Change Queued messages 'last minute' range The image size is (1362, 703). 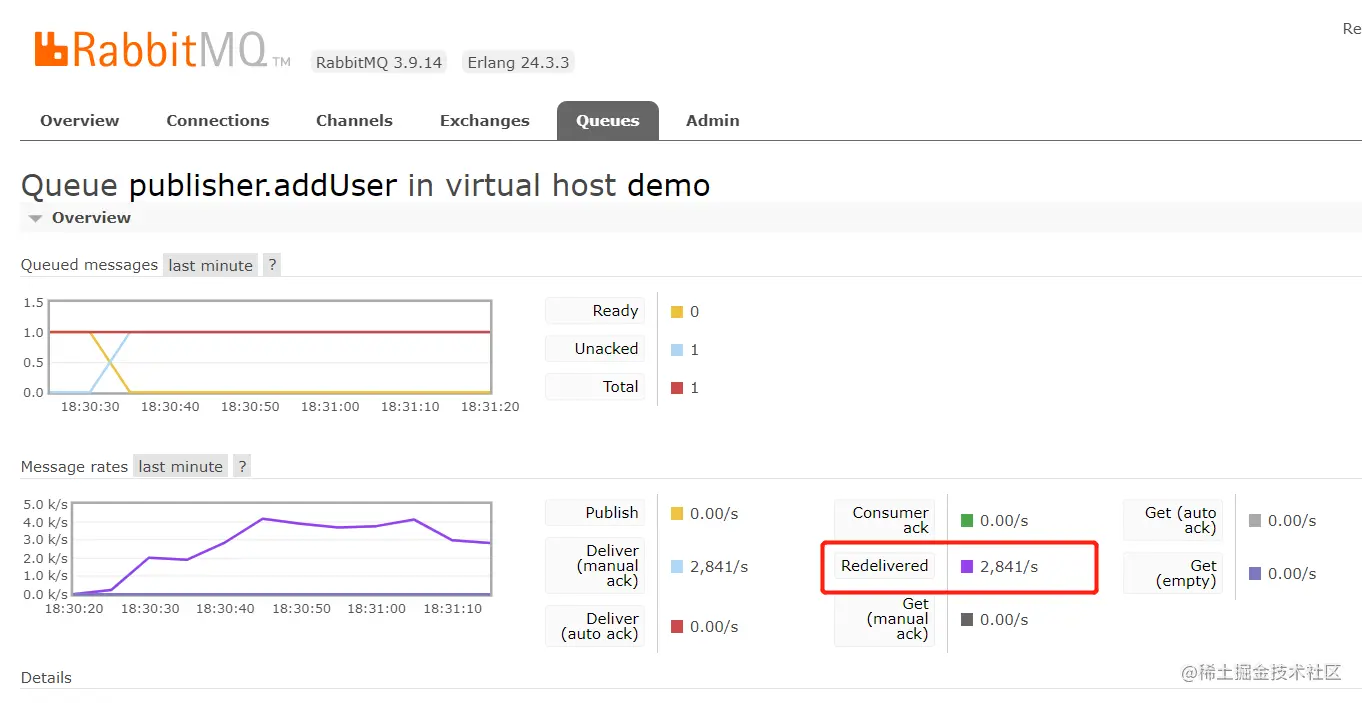pos(210,265)
